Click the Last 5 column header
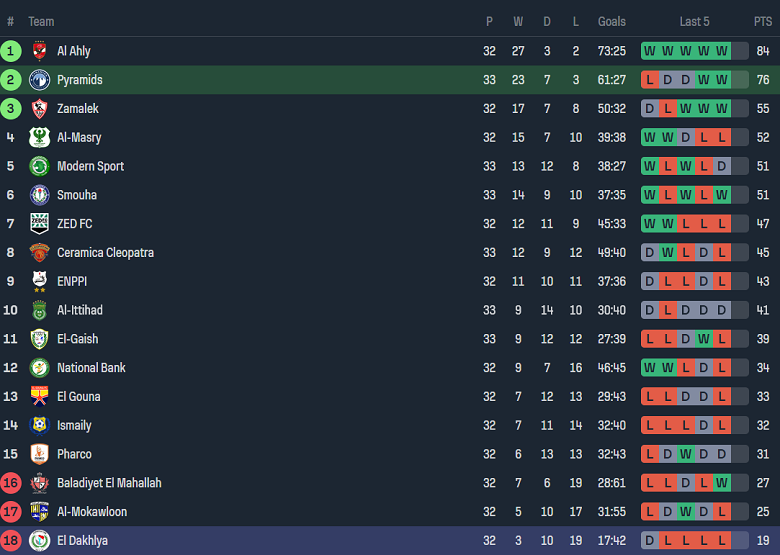The image size is (780, 555). point(694,21)
